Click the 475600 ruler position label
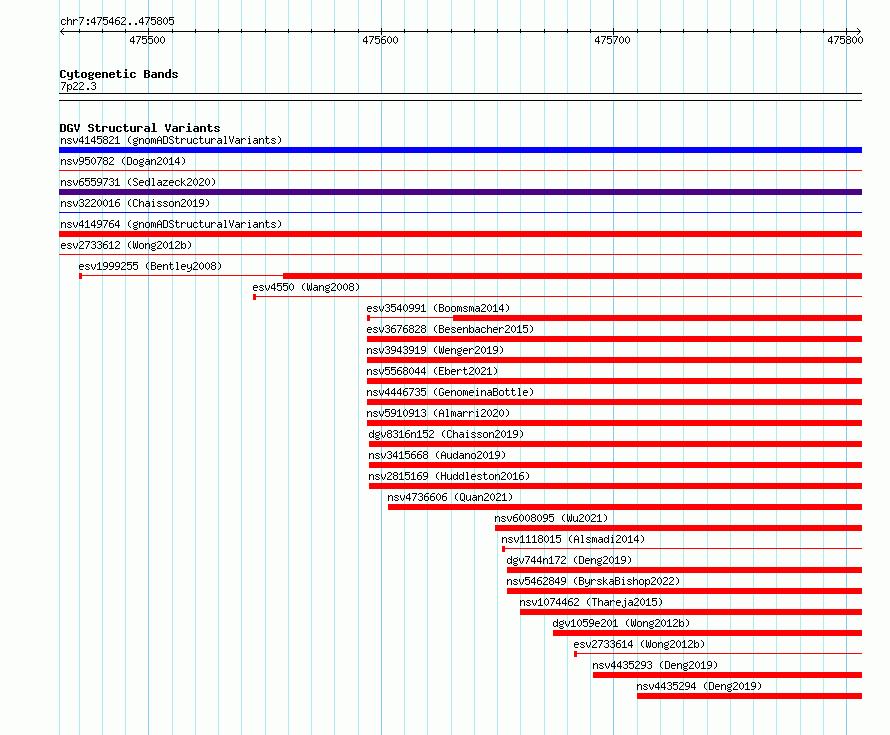Image resolution: width=890 pixels, height=735 pixels. pos(380,40)
